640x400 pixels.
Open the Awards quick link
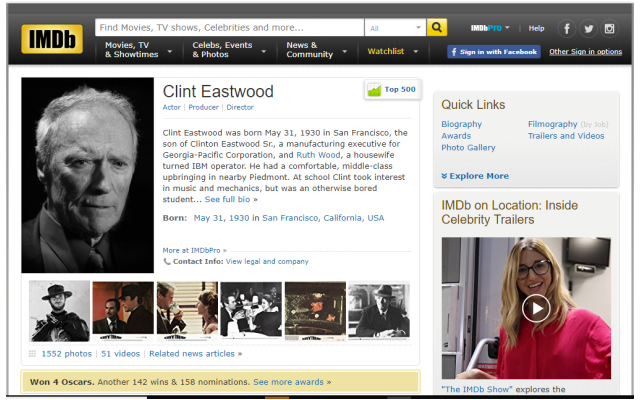[x=456, y=136]
